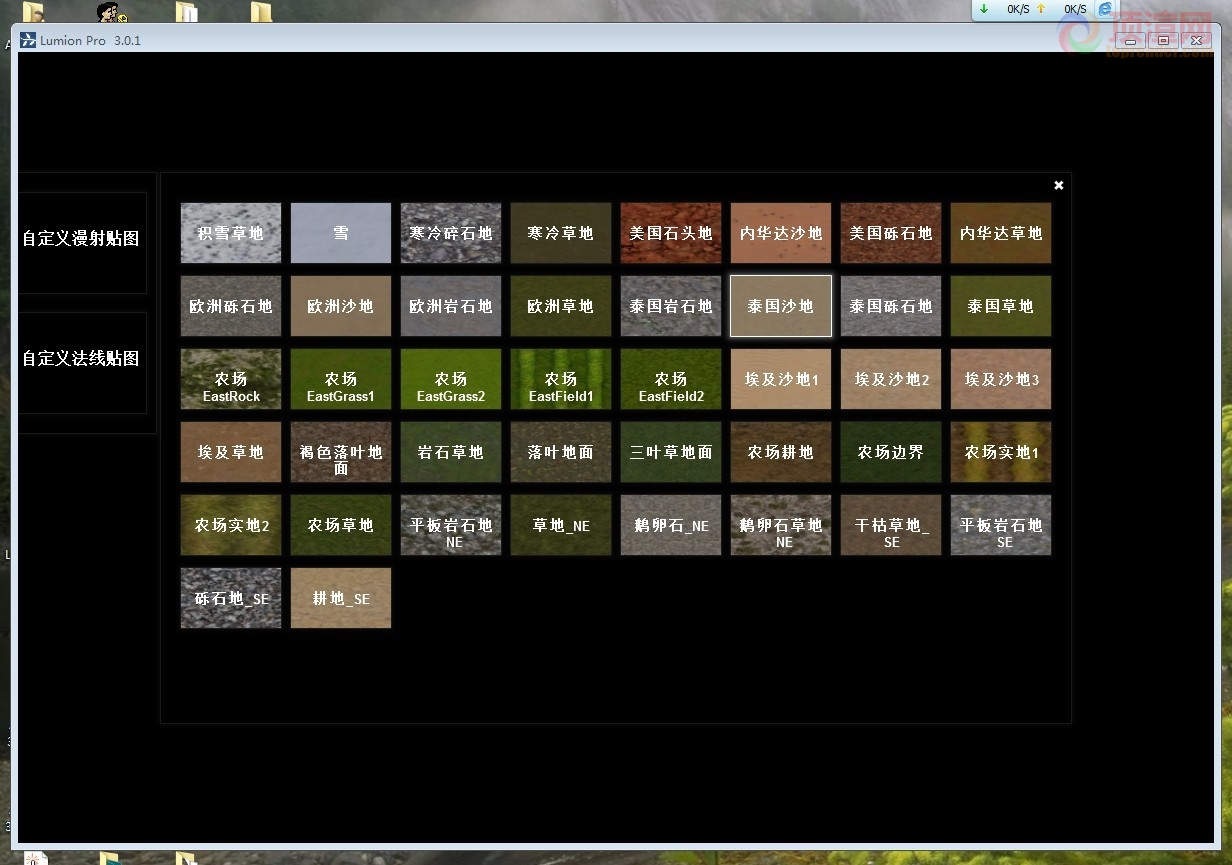
Task: Select the 农场 EastField1 texture
Action: click(561, 379)
